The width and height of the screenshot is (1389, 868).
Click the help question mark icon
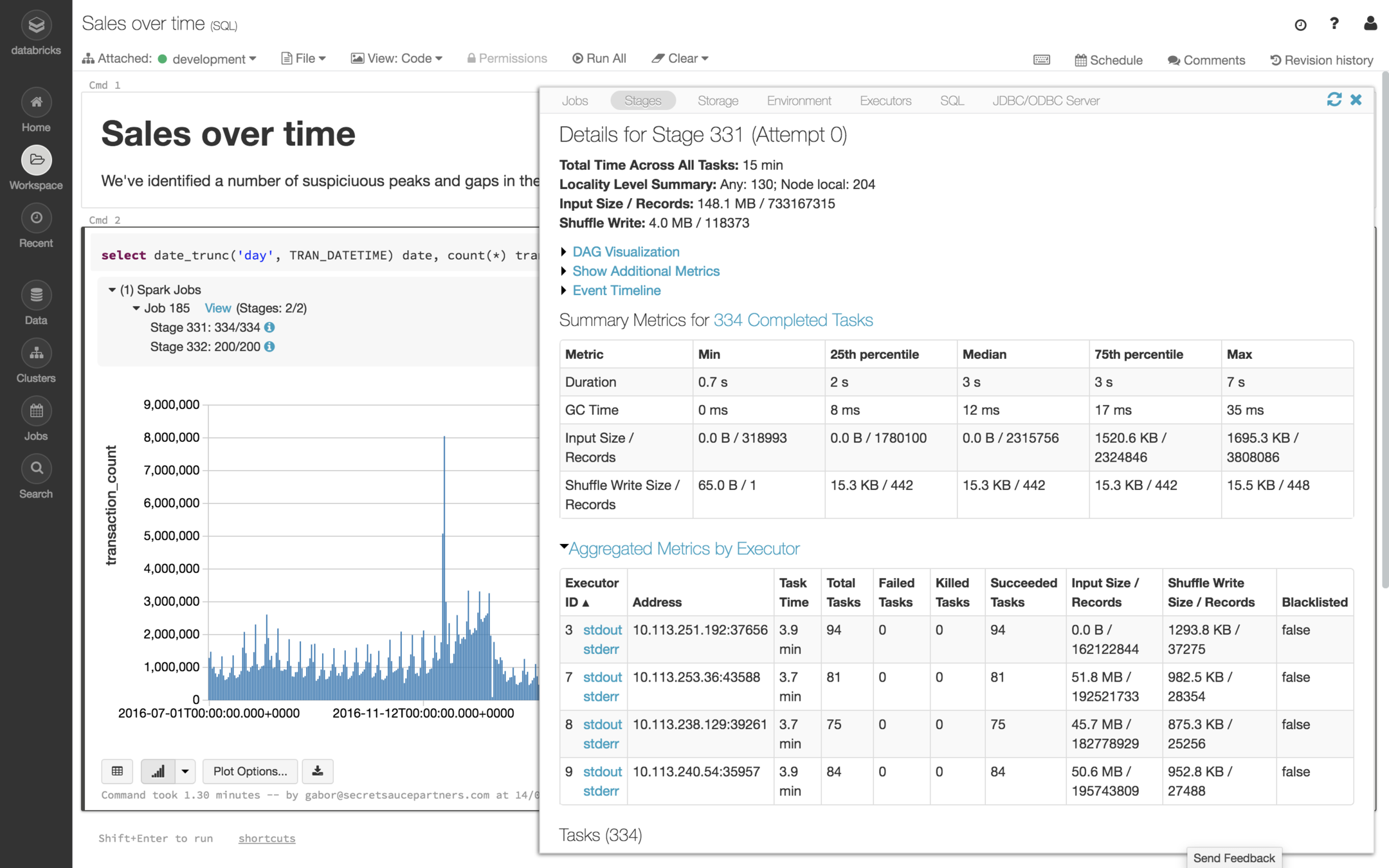pos(1334,24)
